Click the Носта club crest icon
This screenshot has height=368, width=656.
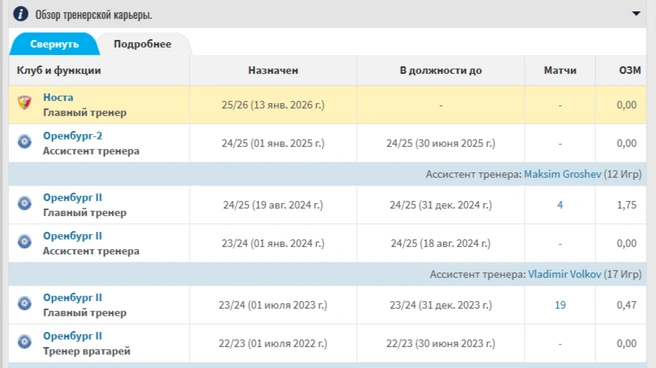[24, 102]
